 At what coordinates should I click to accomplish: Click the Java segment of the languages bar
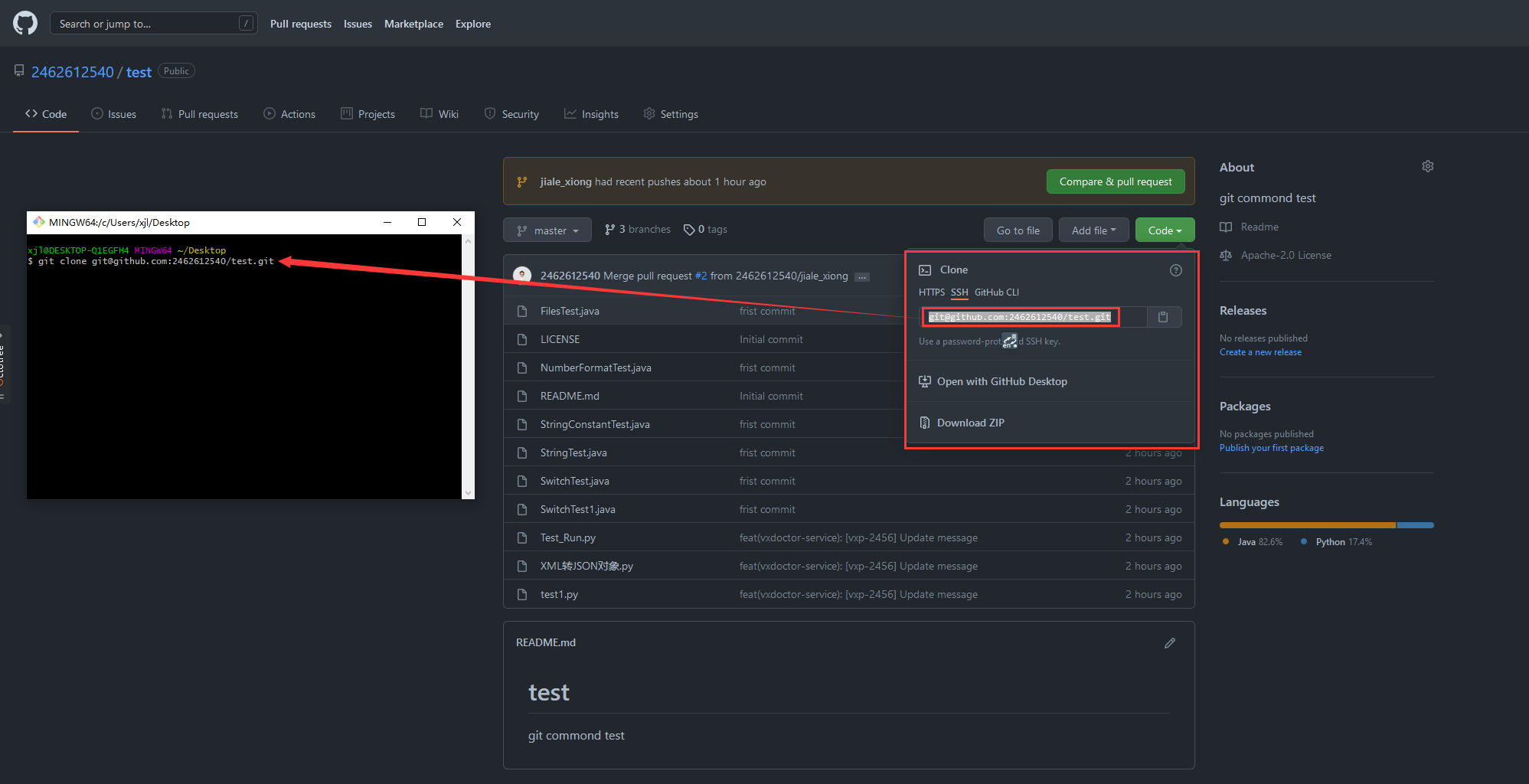click(x=1308, y=525)
